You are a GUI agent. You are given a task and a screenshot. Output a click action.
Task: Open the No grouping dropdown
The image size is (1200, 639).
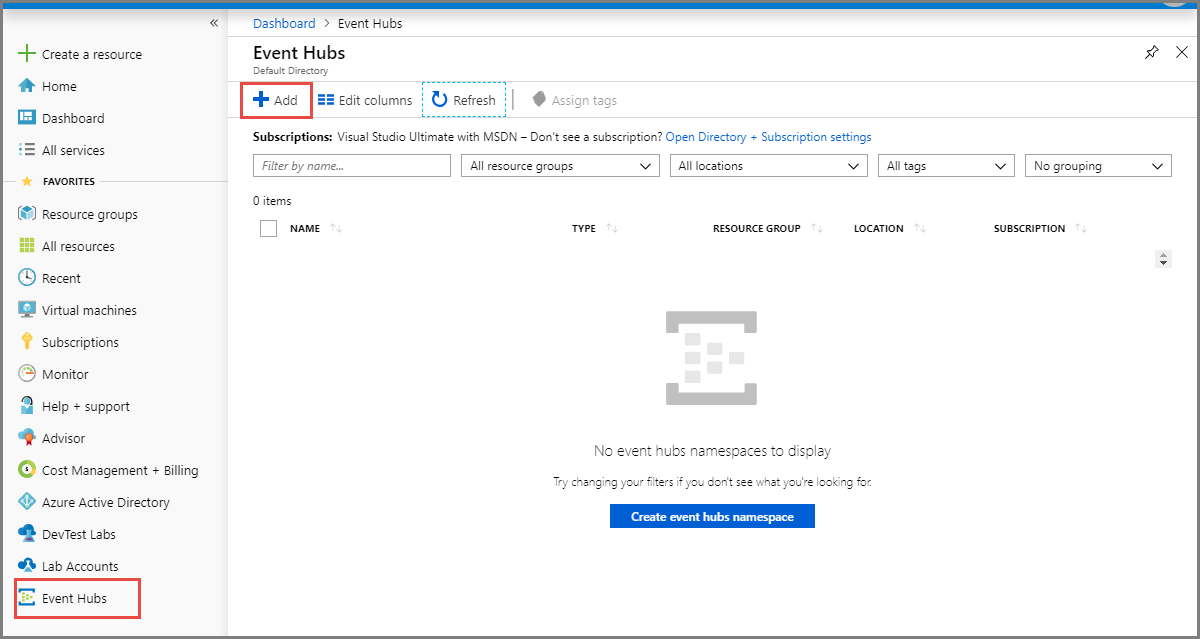[x=1098, y=166]
